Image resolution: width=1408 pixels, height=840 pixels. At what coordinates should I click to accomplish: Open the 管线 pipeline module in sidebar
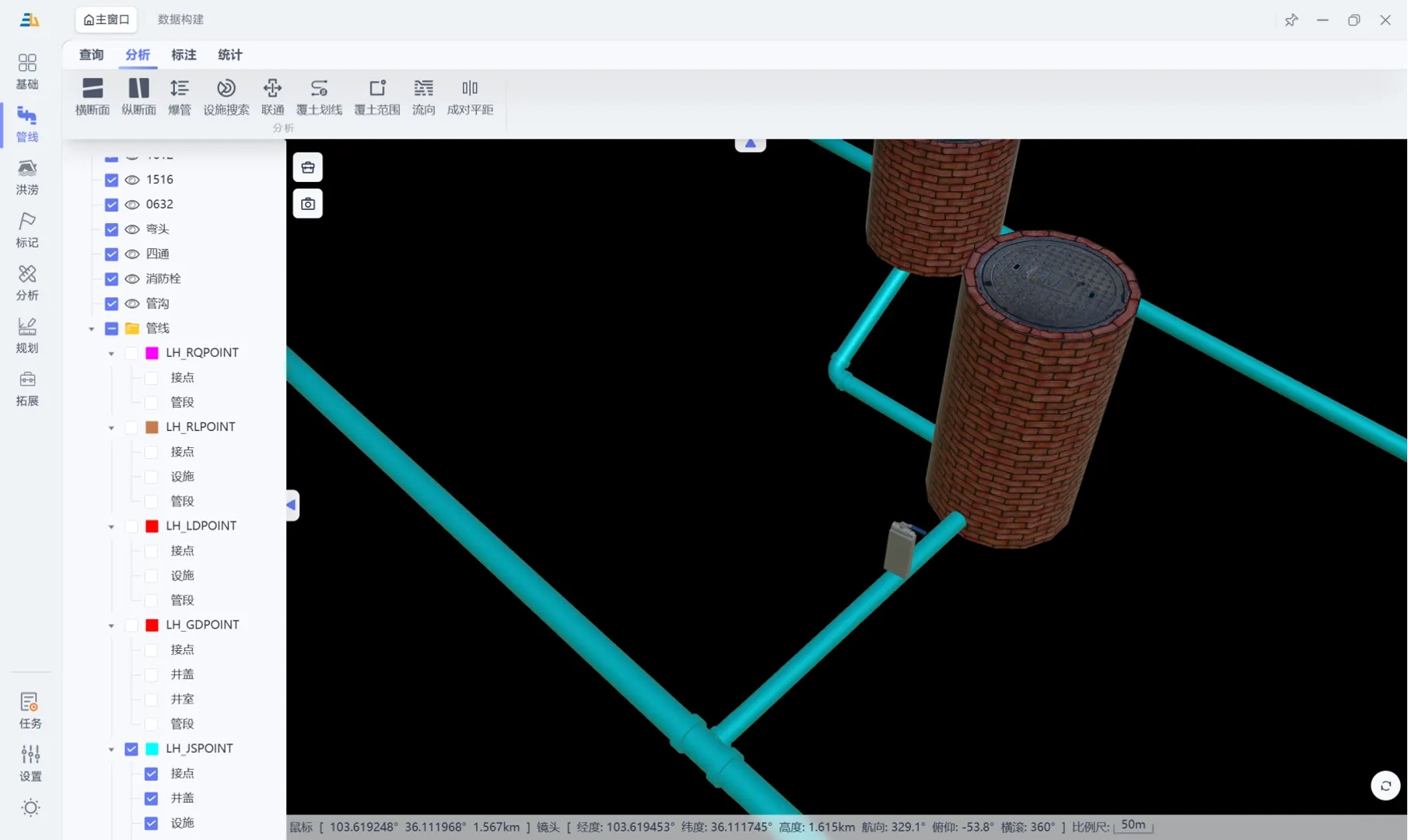click(x=27, y=124)
